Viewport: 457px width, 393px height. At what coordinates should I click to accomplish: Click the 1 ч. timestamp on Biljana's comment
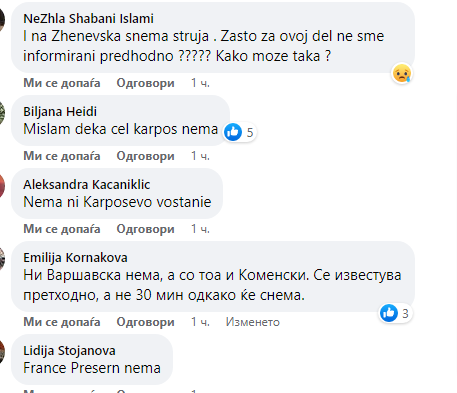pyautogui.click(x=200, y=156)
